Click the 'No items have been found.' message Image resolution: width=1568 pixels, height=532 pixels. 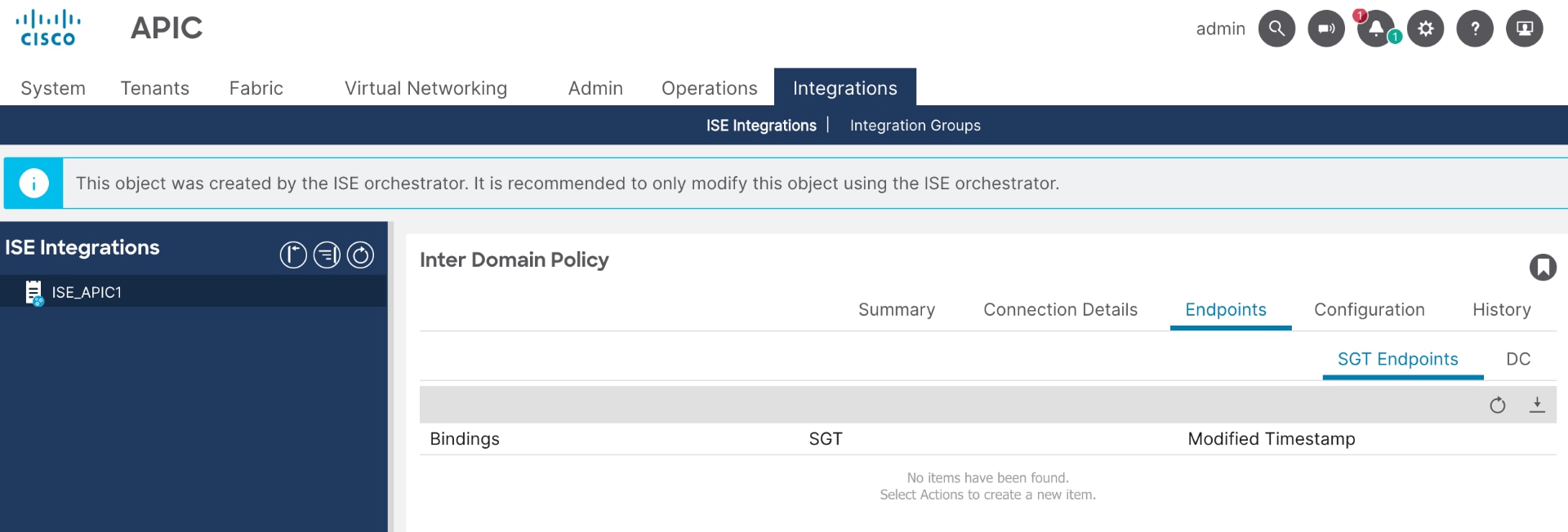pos(987,478)
